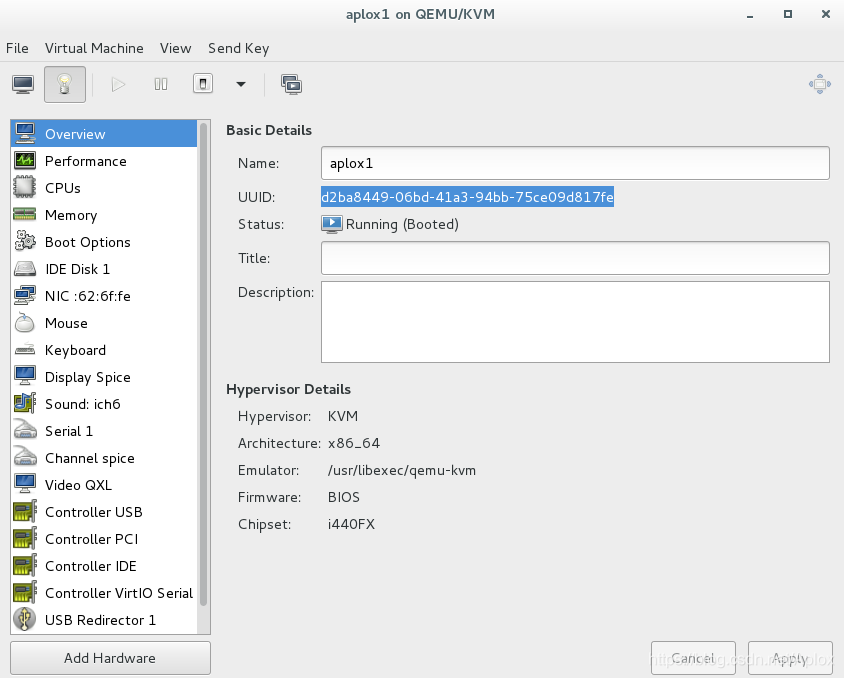Image resolution: width=844 pixels, height=678 pixels.
Task: Select the IDE Disk 1 drive icon
Action: coord(25,269)
